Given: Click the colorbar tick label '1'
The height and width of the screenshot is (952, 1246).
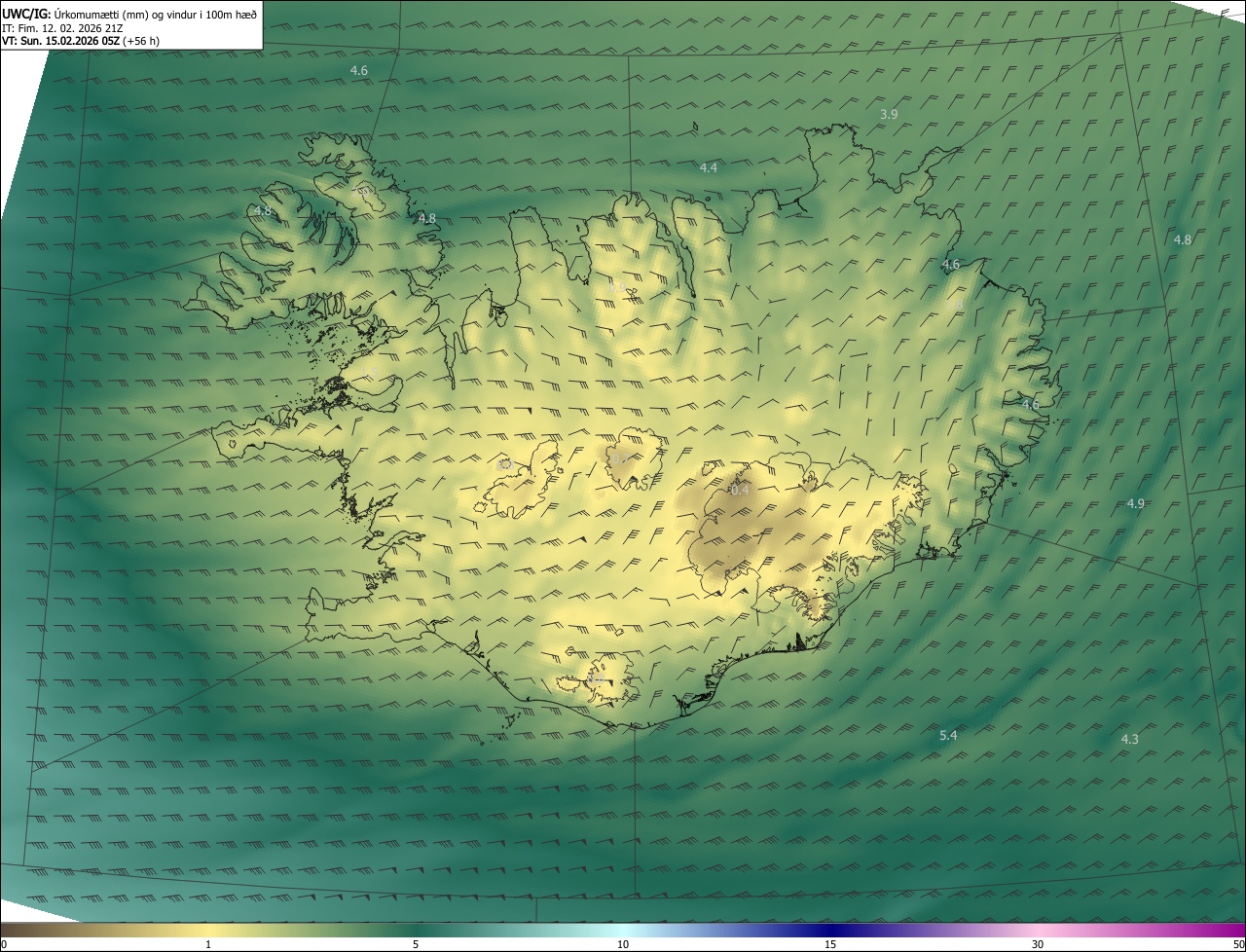Looking at the screenshot, I should 208,944.
